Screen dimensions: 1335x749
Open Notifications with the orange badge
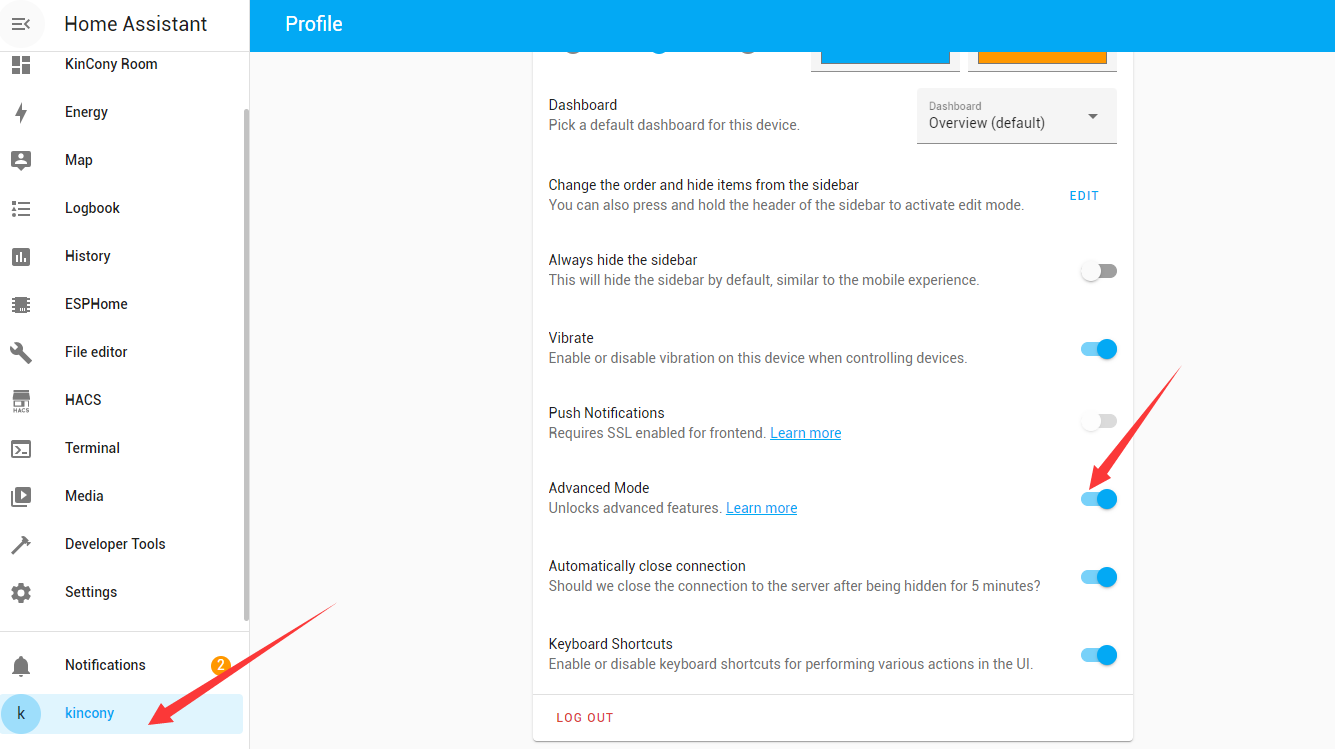pos(105,665)
